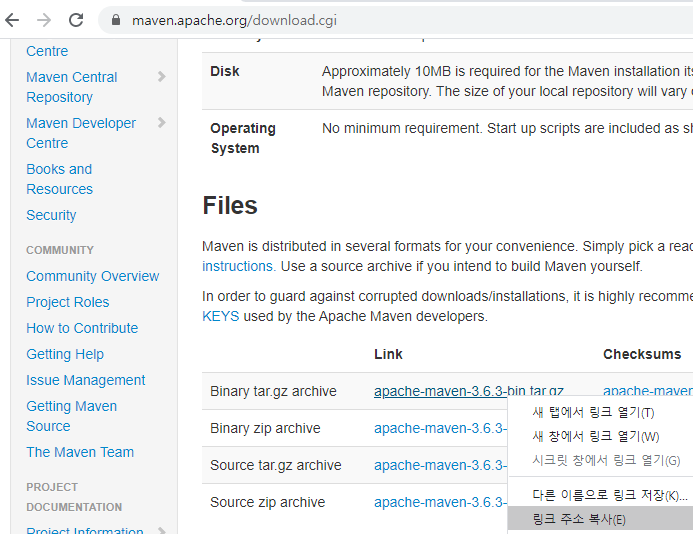Select 링크 주소 복사(E) to copy link address
693x534 pixels.
(601, 519)
